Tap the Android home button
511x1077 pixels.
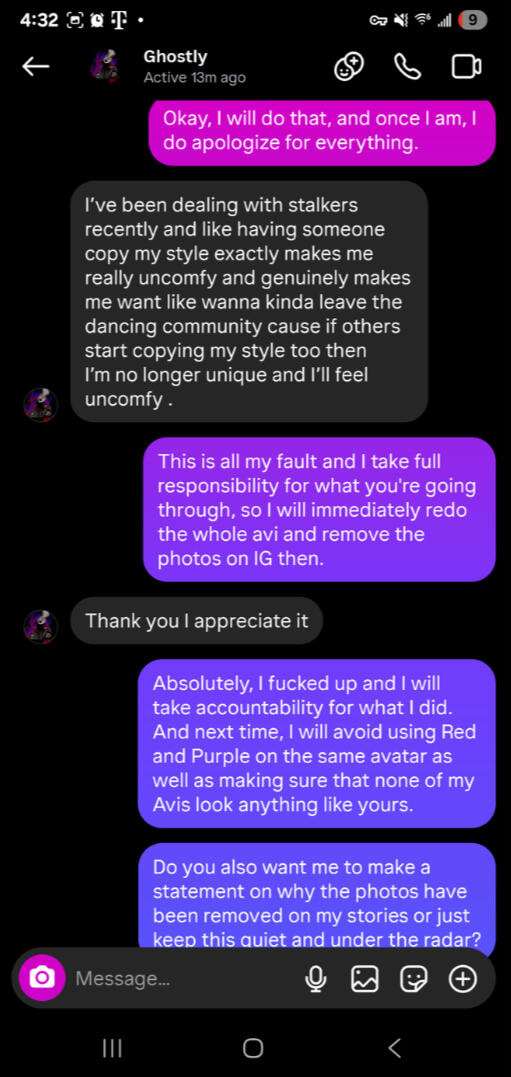253,1047
